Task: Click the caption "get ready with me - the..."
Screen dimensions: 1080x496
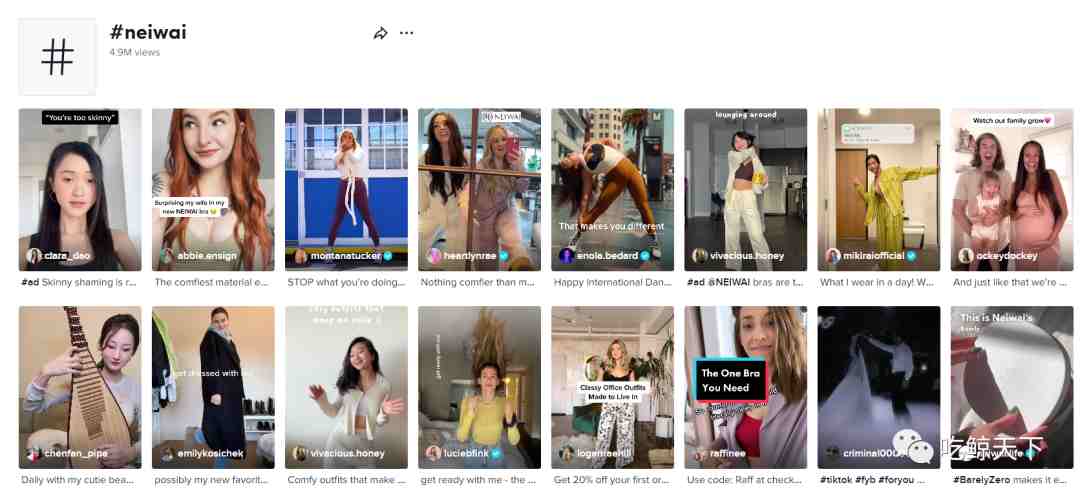Action: 478,480
